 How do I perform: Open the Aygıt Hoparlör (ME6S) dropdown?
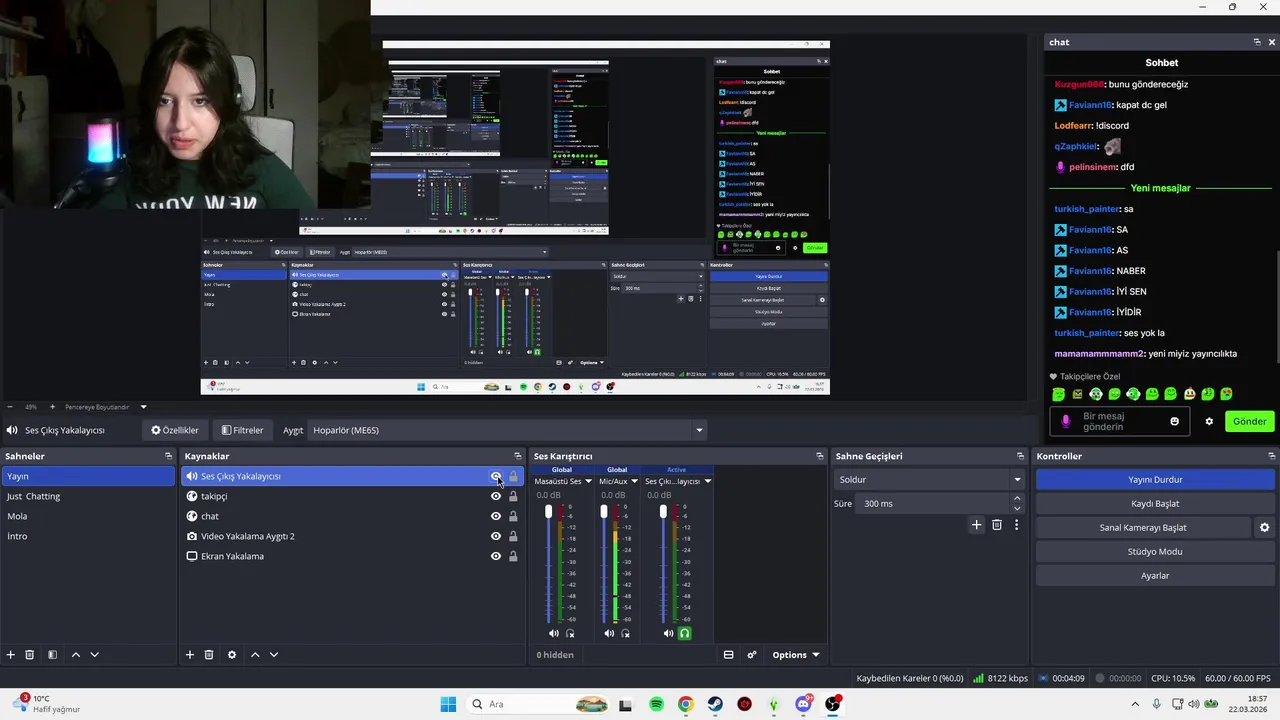click(x=507, y=430)
